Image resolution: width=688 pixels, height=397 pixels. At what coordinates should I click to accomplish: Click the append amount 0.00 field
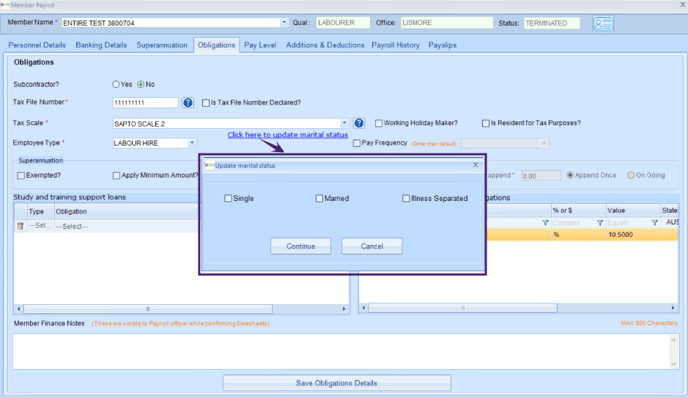(x=541, y=175)
